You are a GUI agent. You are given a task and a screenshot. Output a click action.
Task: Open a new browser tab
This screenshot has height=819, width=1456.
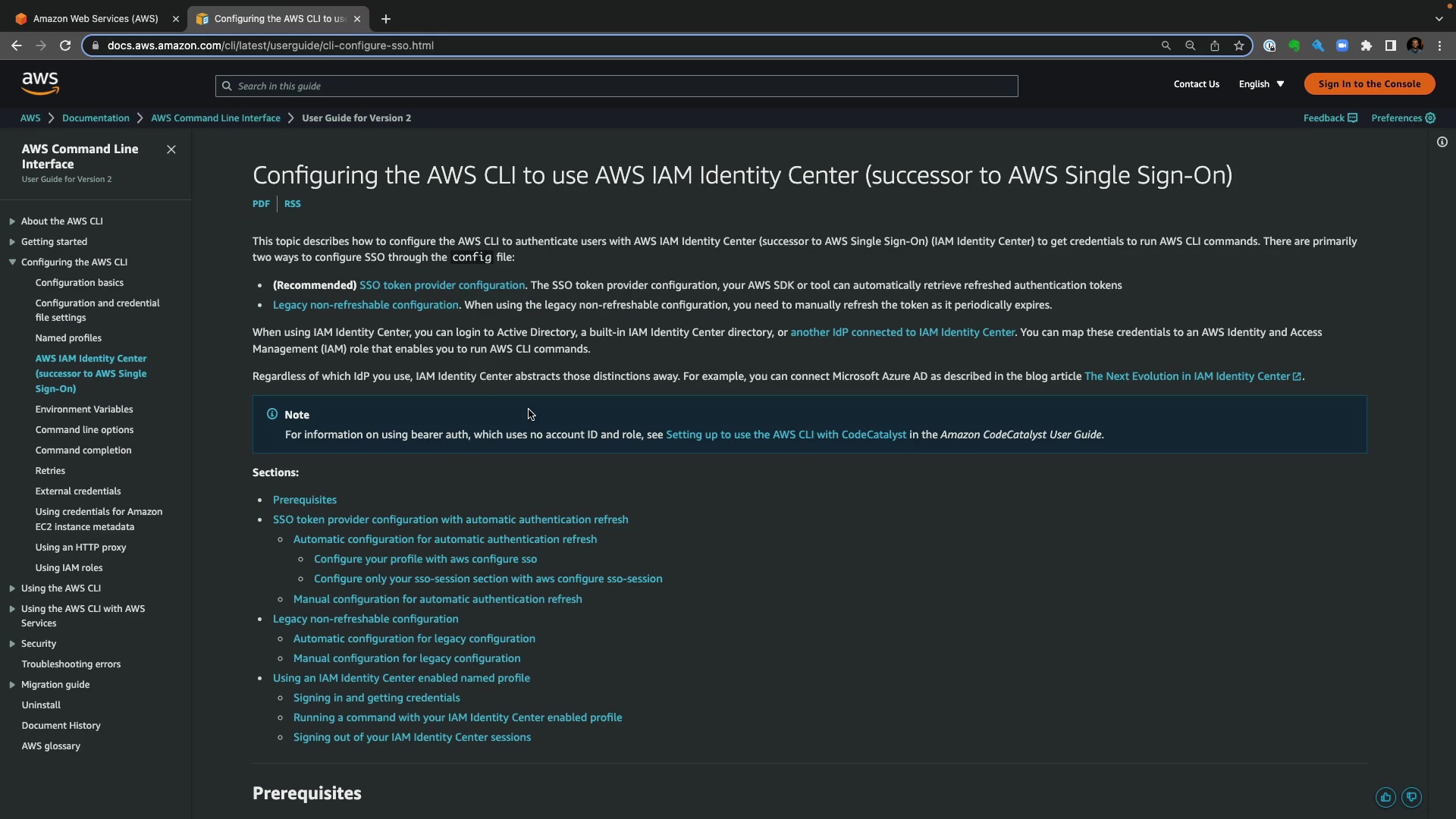pos(386,19)
